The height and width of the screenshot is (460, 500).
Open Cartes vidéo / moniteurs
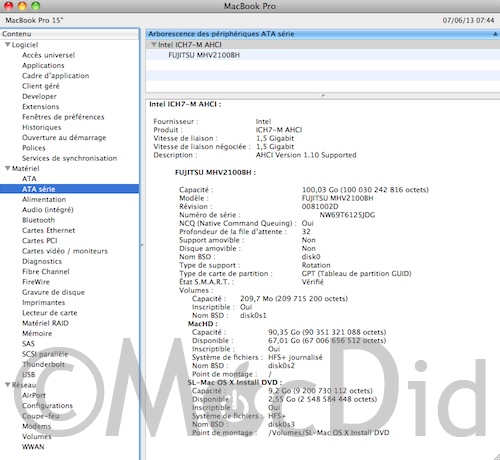coord(65,251)
